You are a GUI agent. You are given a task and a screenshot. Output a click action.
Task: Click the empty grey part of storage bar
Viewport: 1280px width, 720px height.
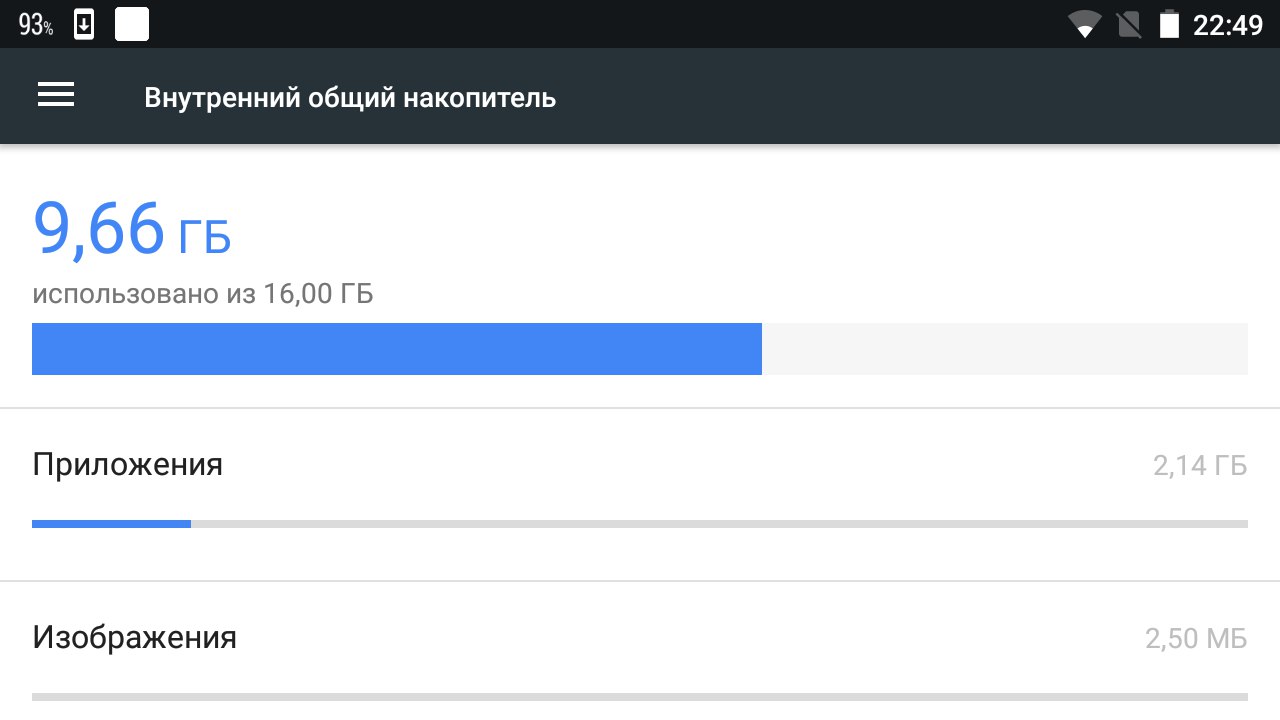tap(1004, 349)
